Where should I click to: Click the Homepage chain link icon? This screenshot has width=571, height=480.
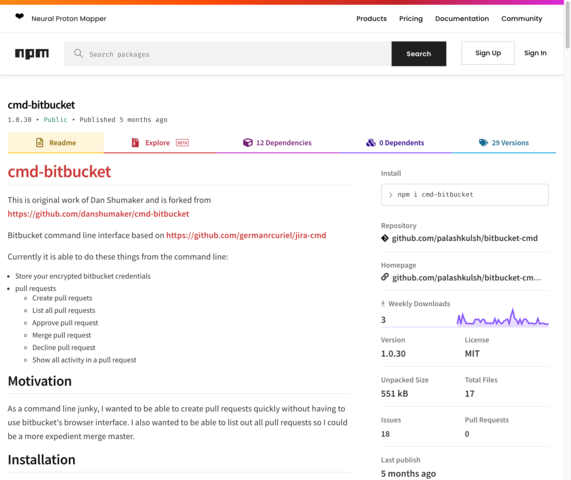click(385, 277)
